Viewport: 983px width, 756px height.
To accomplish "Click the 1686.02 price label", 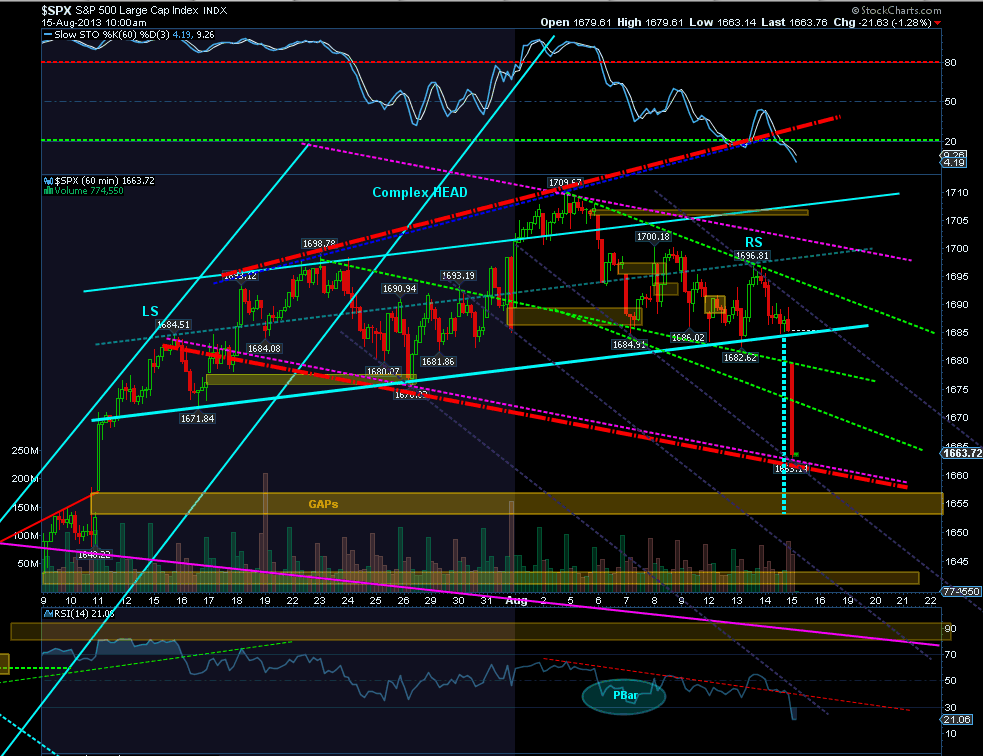I will 688,337.
